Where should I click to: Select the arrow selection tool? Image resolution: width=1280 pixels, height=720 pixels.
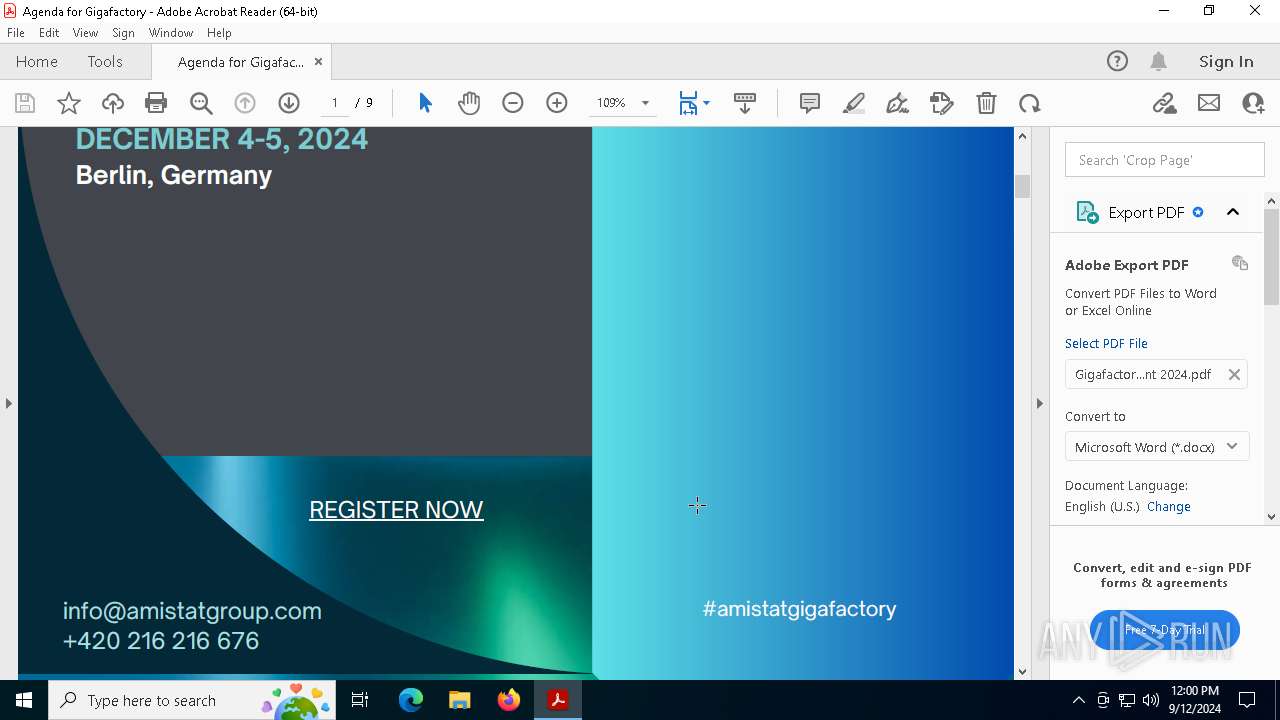click(425, 103)
